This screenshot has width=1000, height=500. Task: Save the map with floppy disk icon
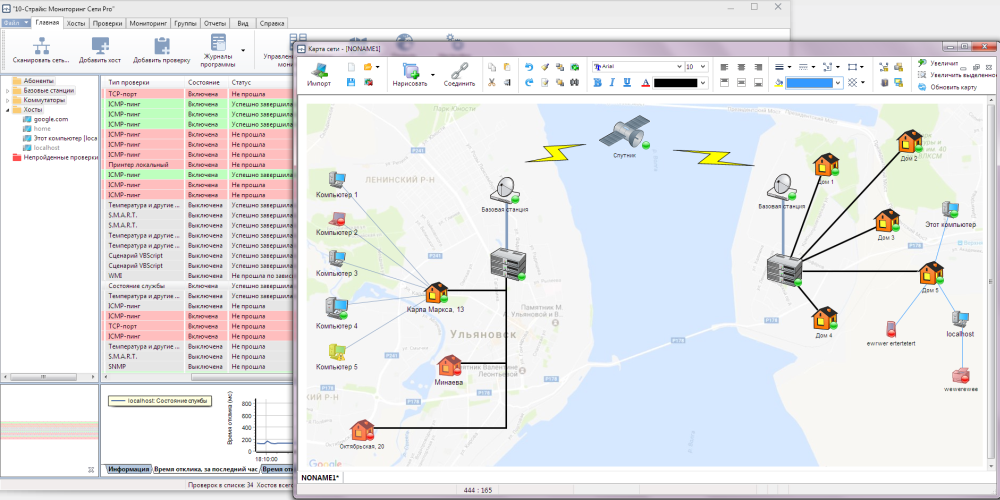click(351, 82)
